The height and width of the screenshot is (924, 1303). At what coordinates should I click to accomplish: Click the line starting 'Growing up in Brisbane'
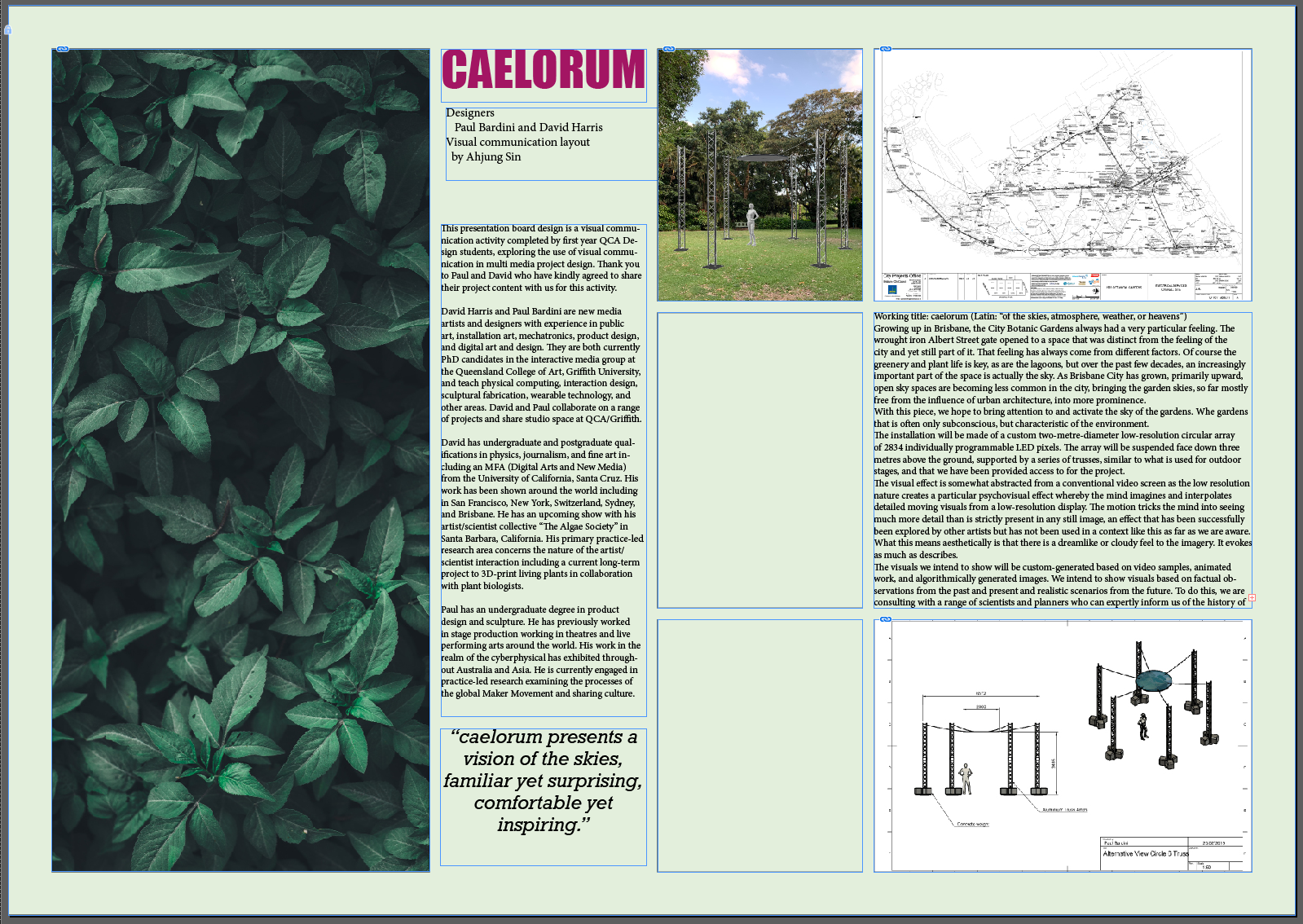pyautogui.click(x=1054, y=328)
